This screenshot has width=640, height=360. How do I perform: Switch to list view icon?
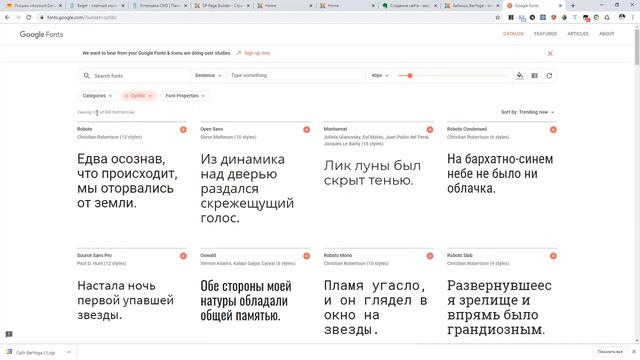point(534,76)
